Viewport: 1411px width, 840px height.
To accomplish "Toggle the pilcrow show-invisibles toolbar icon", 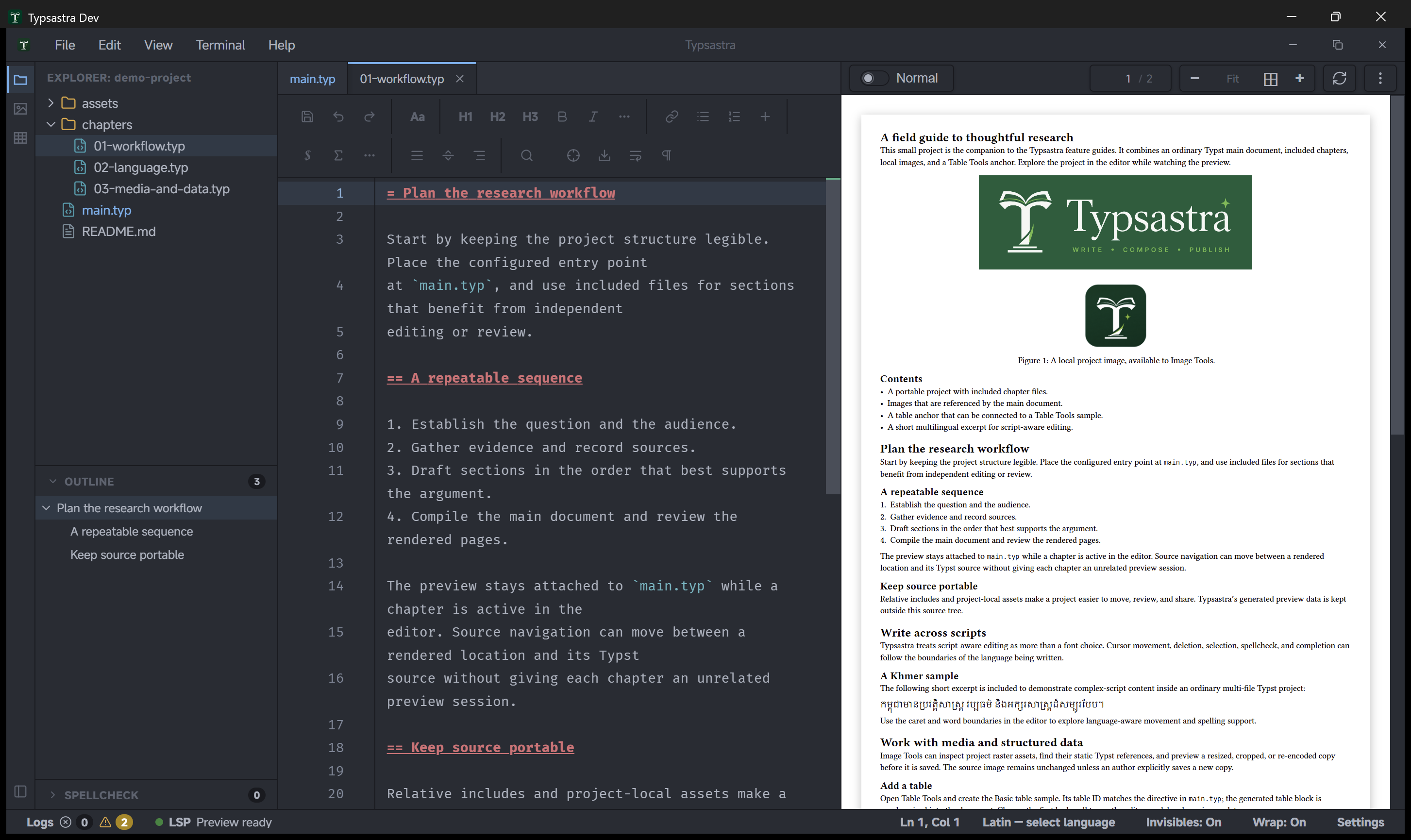I will (667, 155).
